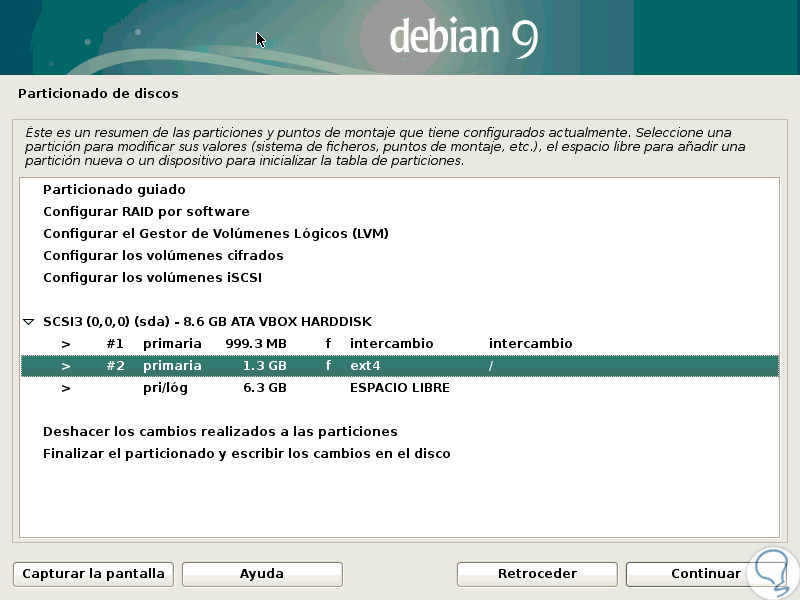Select Finalizar el particionado y escribir los cambios

point(247,454)
